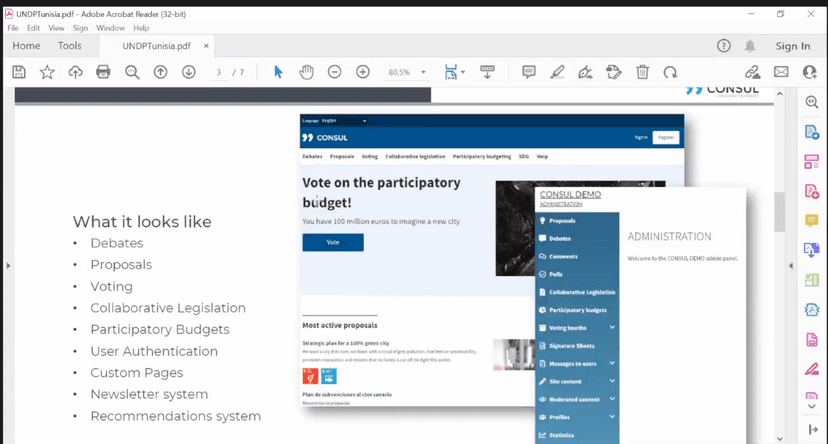Select the UNDPTunisia.pdf document tab
This screenshot has width=828, height=444.
[x=156, y=46]
